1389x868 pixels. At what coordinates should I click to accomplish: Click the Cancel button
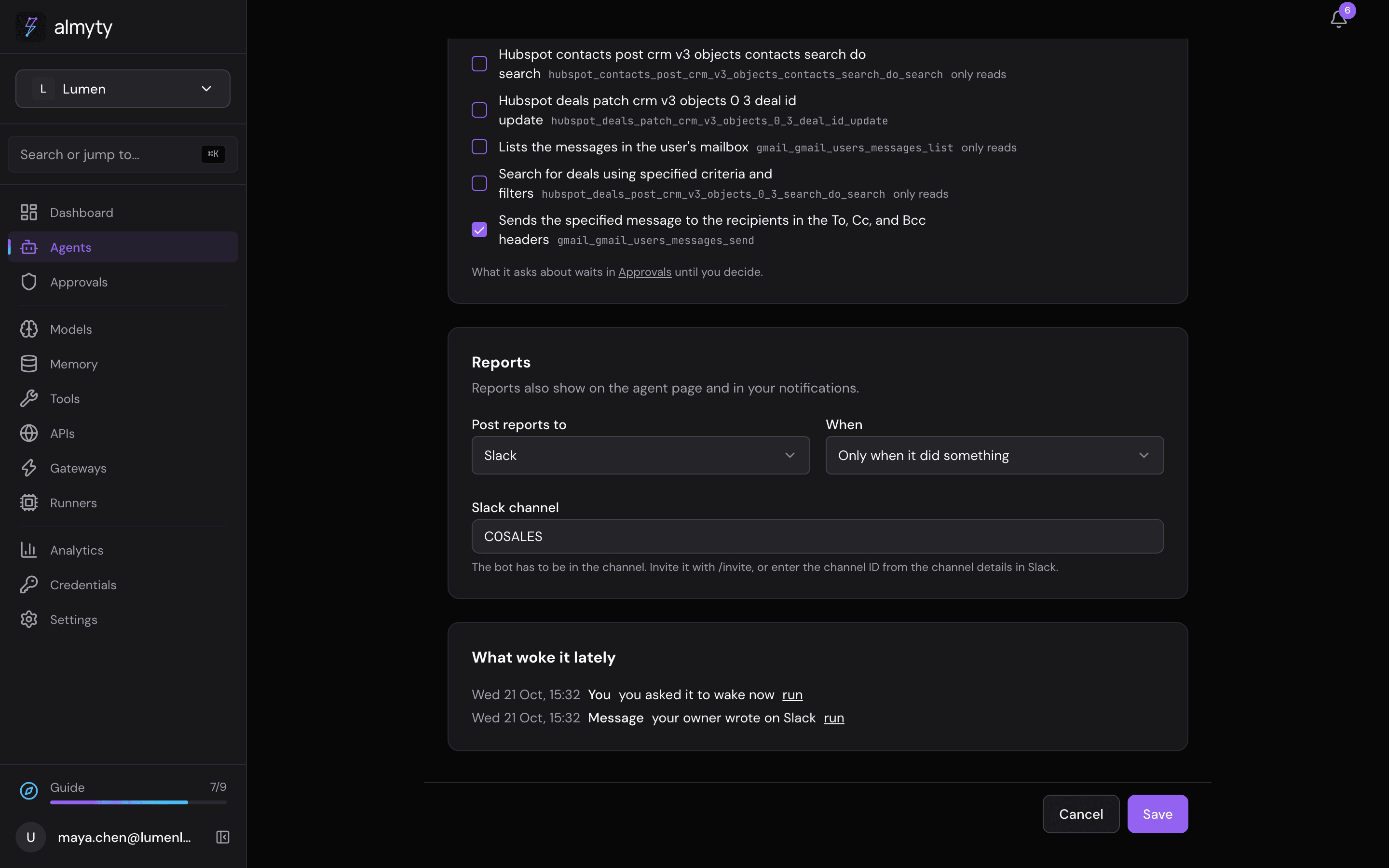[1081, 814]
